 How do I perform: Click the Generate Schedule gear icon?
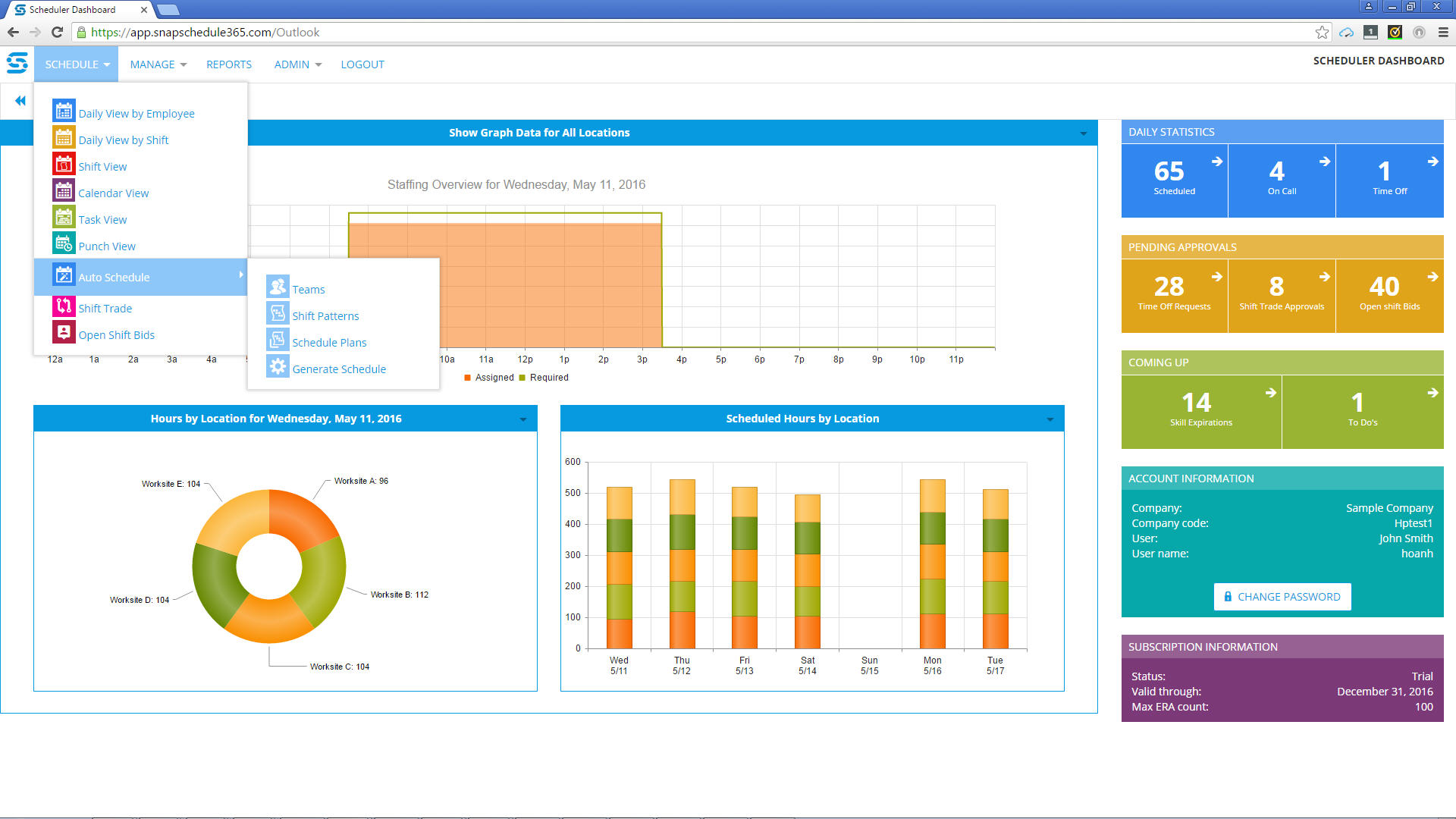coord(278,367)
